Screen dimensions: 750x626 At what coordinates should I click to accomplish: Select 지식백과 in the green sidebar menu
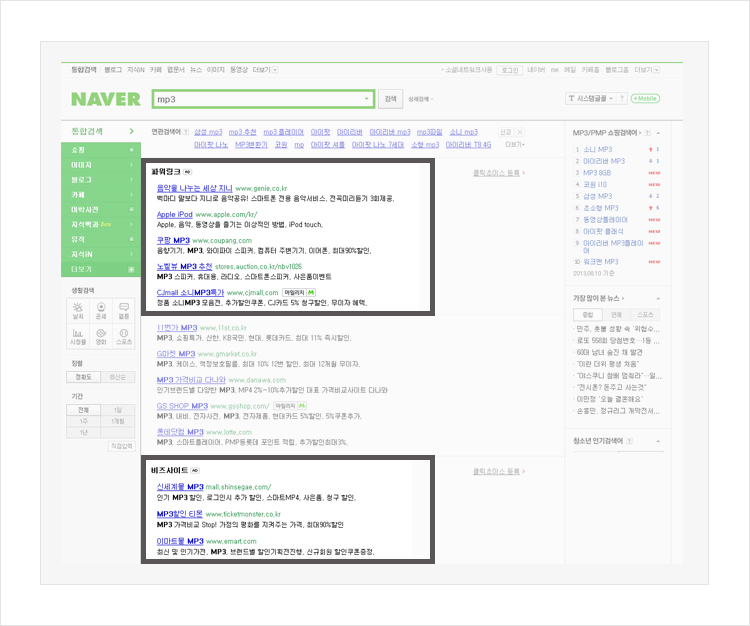click(x=101, y=224)
